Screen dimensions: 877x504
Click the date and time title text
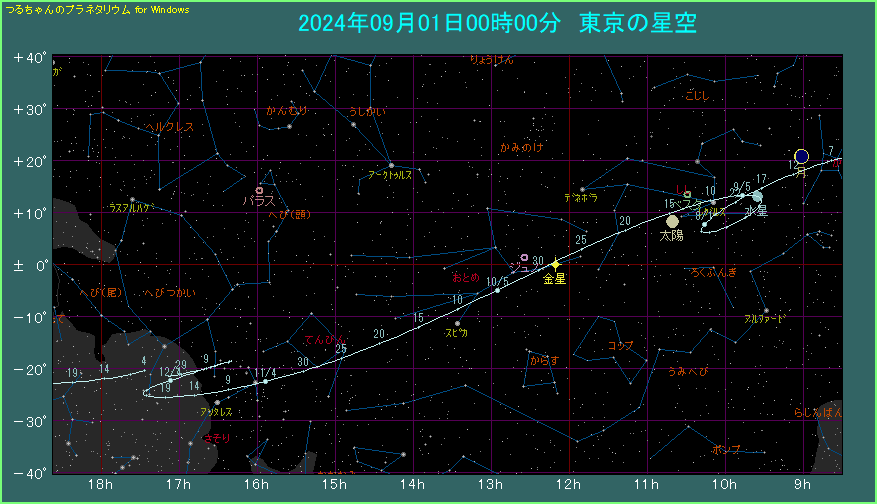[497, 23]
